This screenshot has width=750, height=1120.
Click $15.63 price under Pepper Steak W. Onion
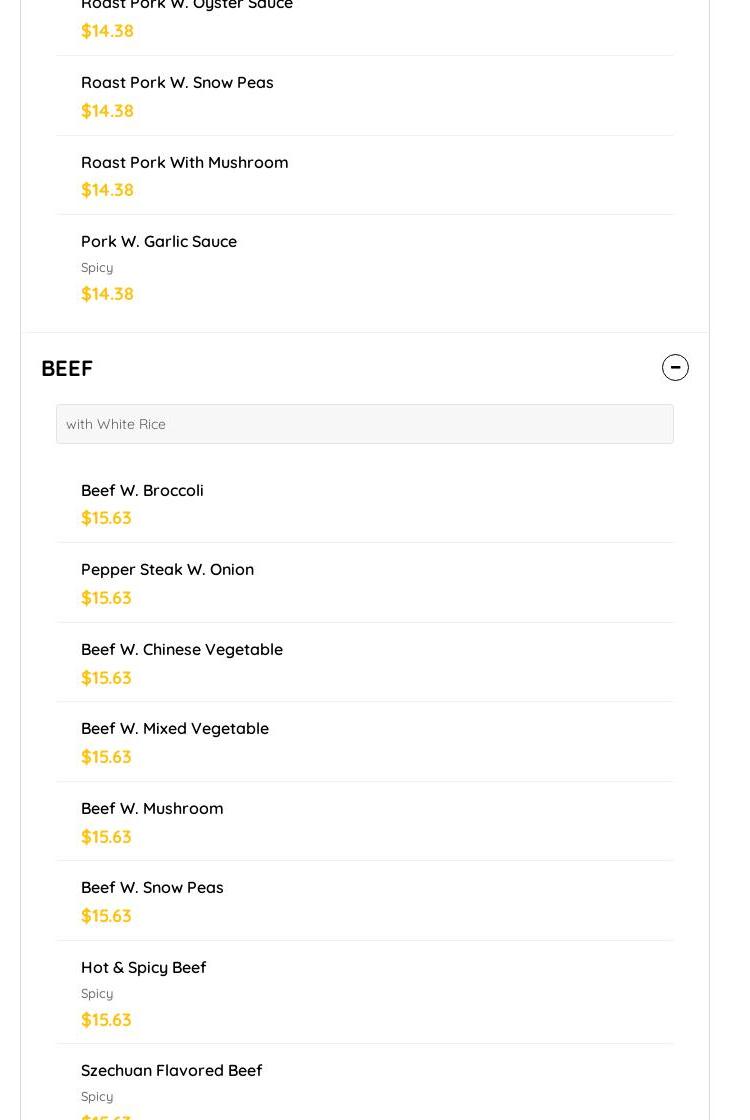[x=106, y=598]
